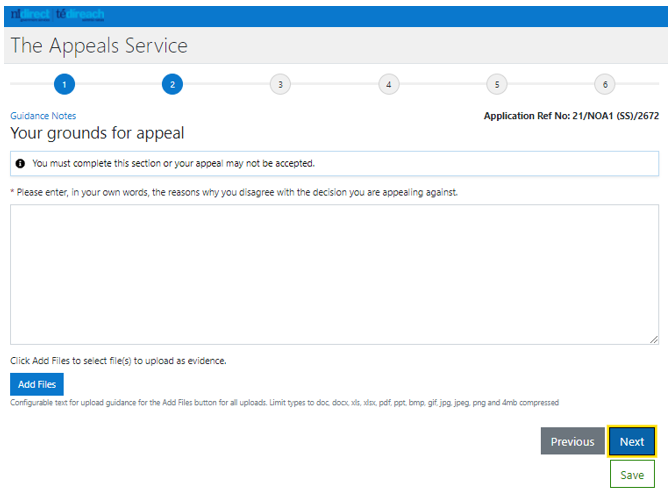
Task: Open the Guidance Notes link
Action: pos(43,116)
